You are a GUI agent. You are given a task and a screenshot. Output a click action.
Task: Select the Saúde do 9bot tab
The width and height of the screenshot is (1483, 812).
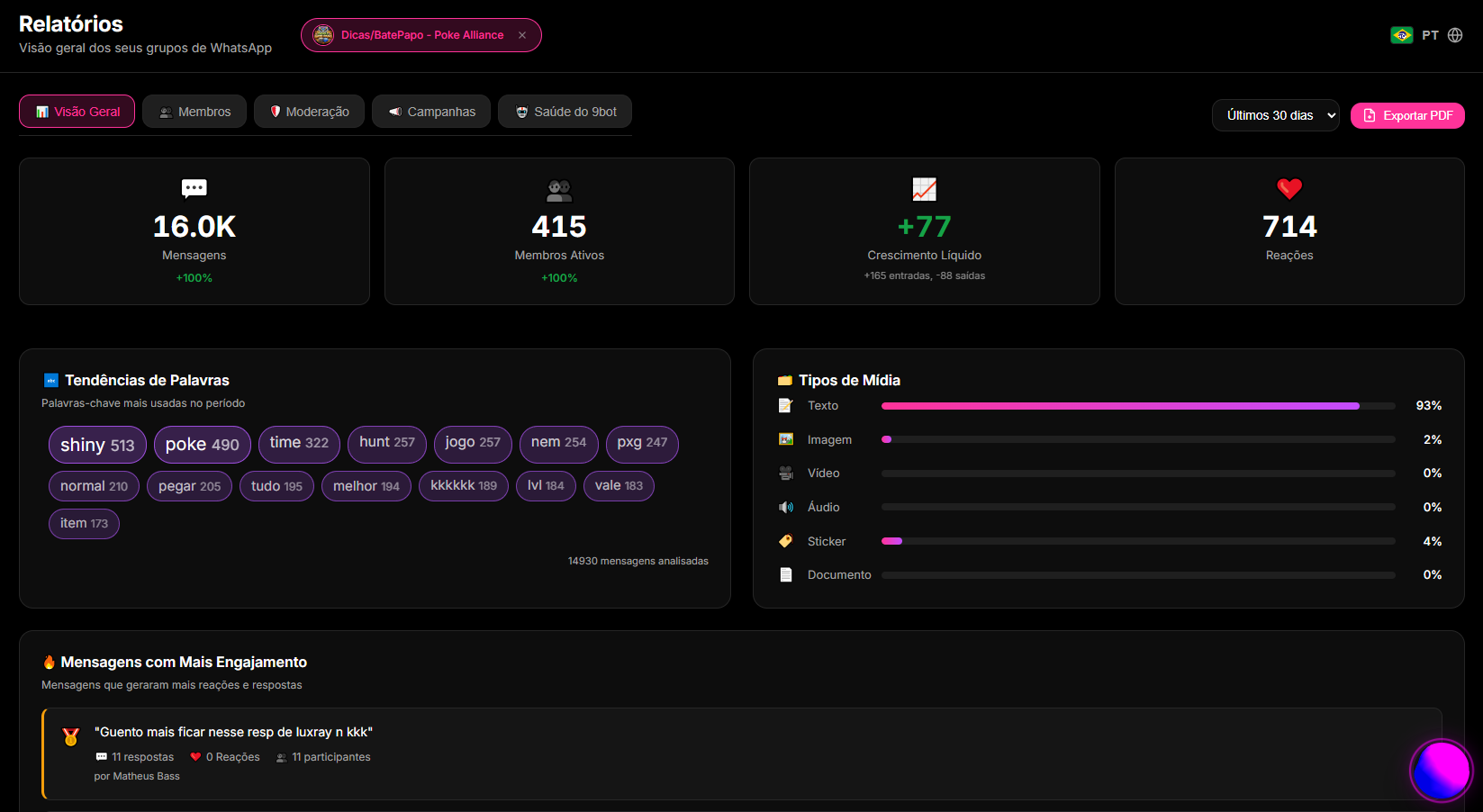click(565, 112)
